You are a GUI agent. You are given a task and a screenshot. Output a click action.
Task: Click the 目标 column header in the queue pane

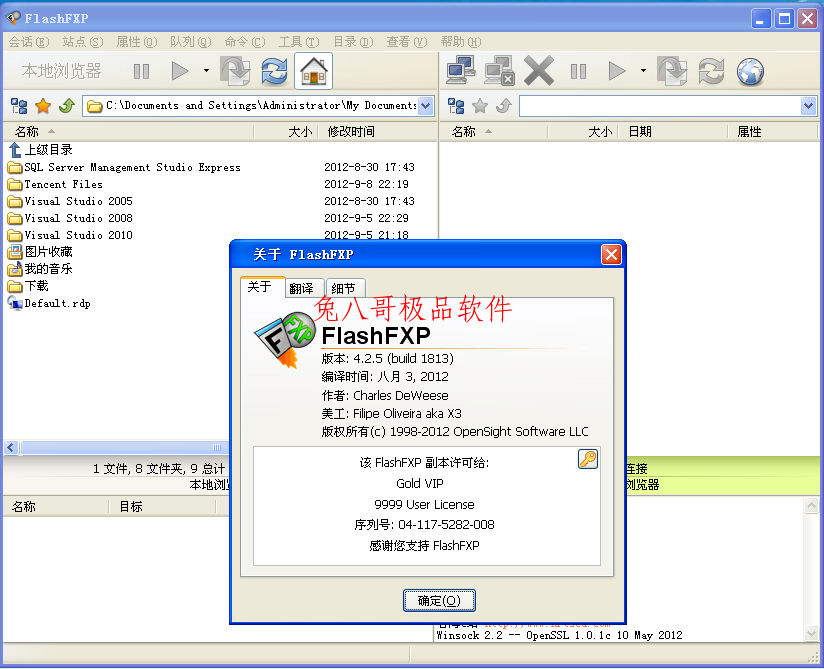(162, 507)
